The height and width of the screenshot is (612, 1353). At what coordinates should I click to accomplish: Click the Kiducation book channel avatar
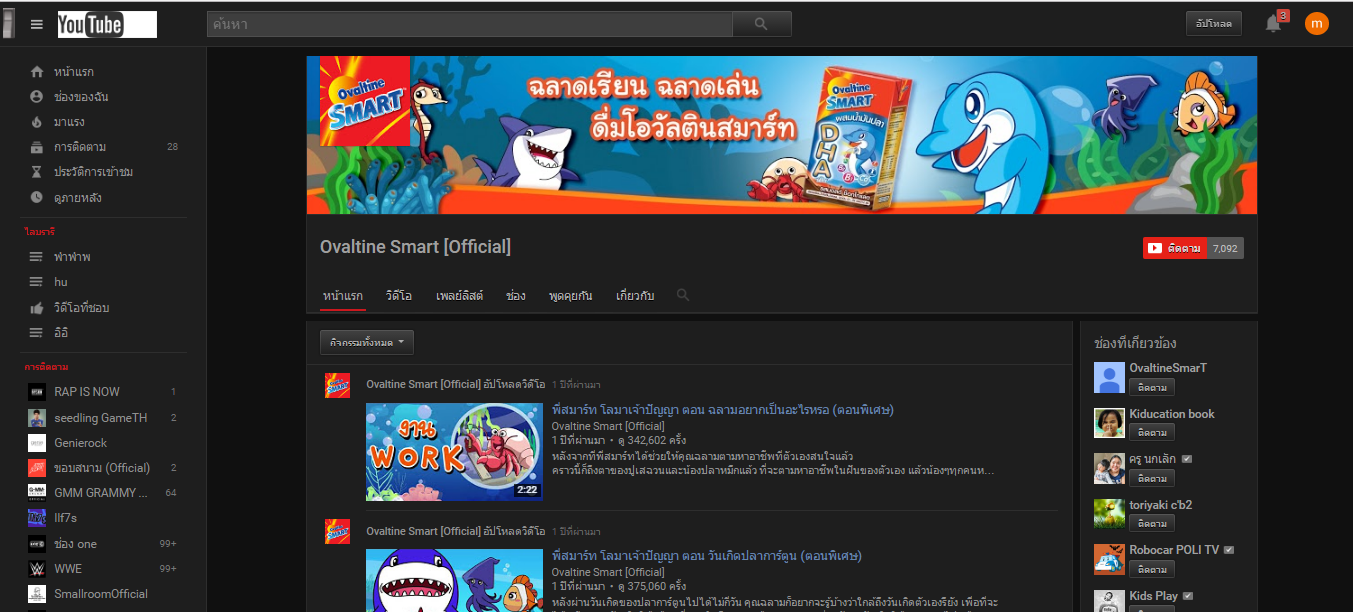(x=1109, y=423)
